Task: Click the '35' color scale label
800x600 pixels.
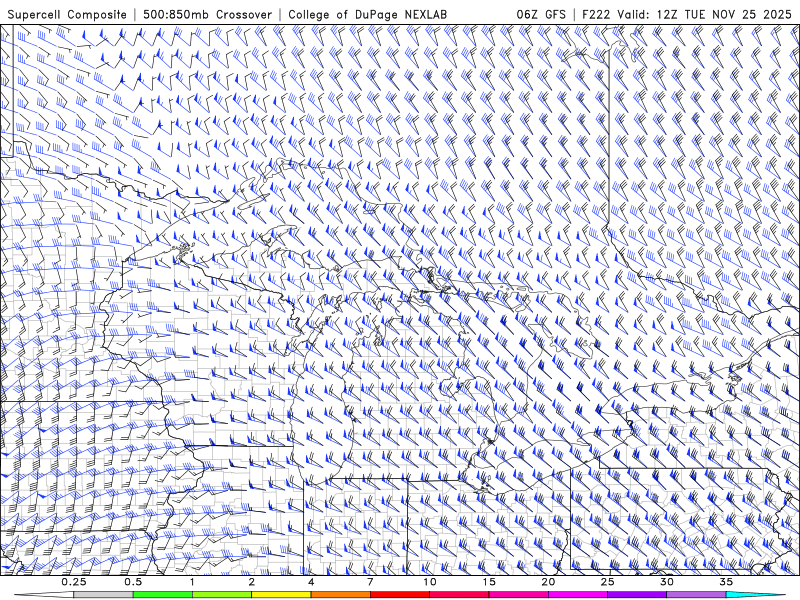Action: coord(726,582)
